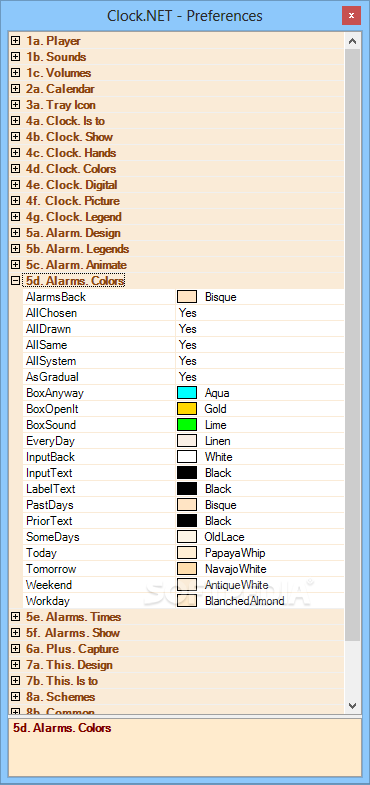This screenshot has height=785, width=370.
Task: Select the 7b. This. Is to heading
Action: [62, 681]
